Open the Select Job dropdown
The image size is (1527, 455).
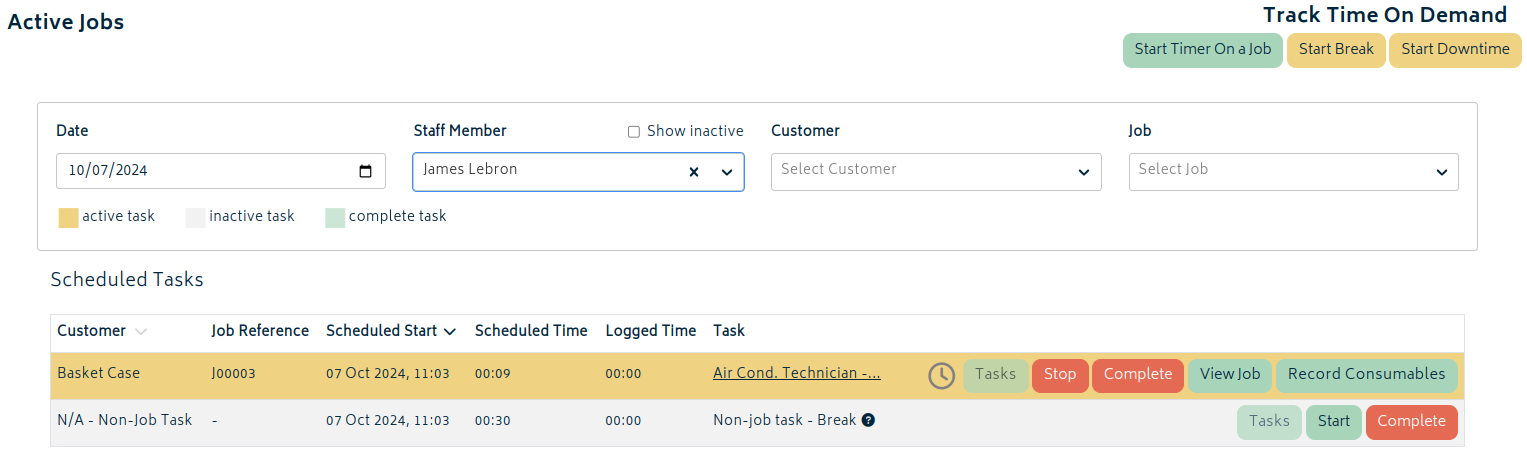tap(1293, 171)
